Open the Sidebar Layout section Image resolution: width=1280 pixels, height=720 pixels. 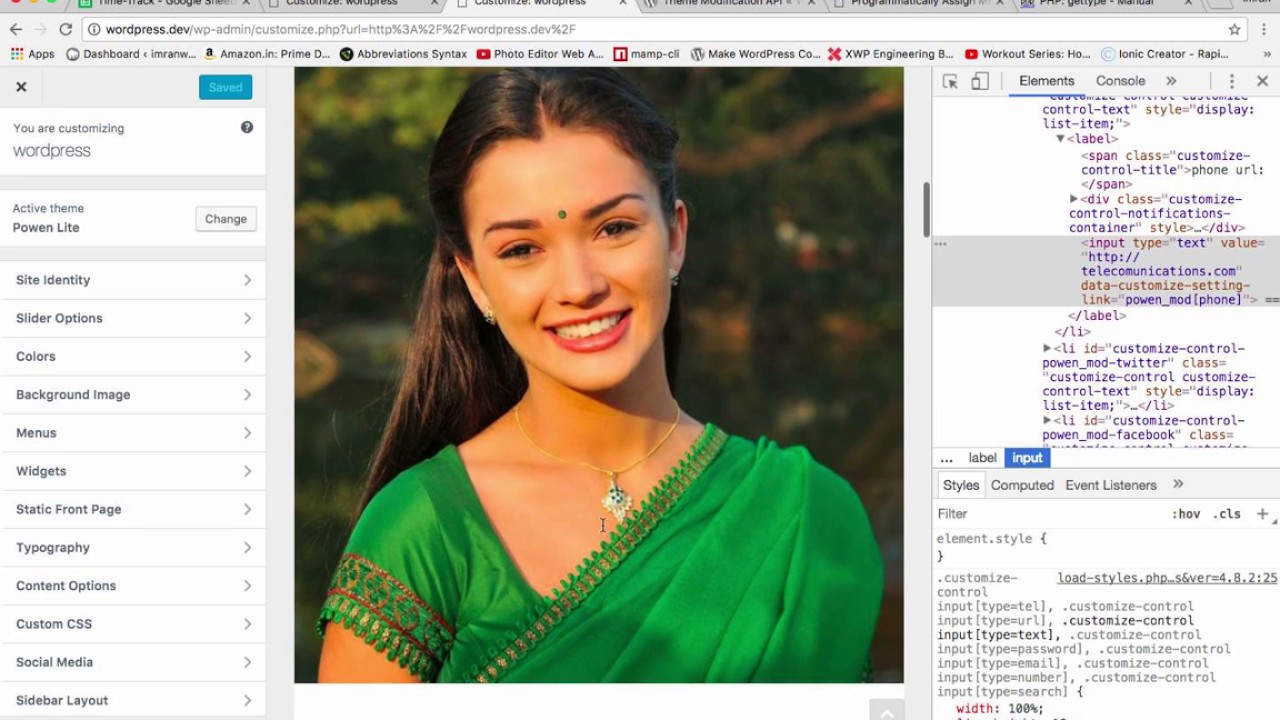pos(133,700)
